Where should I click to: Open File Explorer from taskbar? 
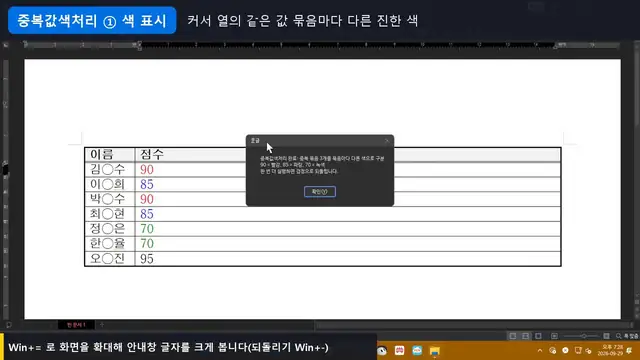(435, 351)
